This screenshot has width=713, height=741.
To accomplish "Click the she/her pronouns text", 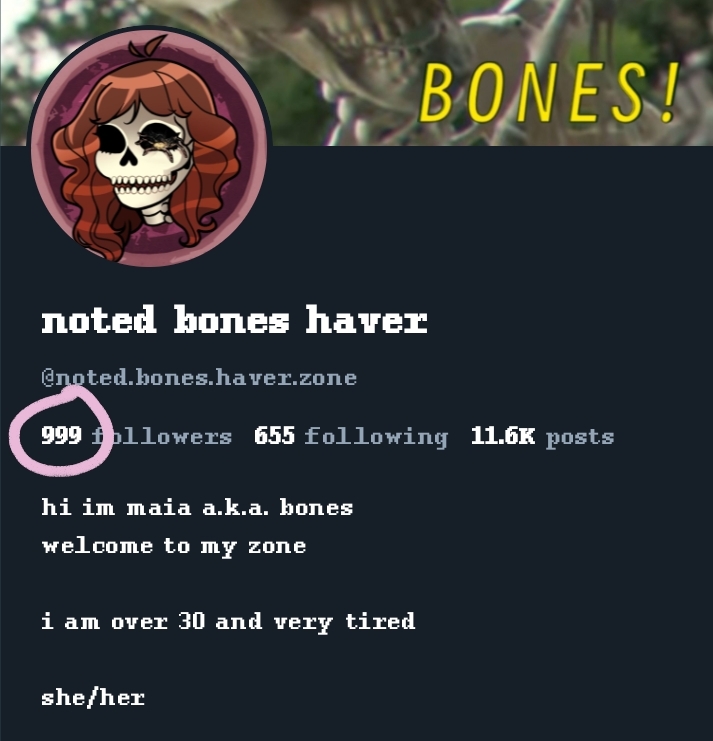I will [x=93, y=697].
